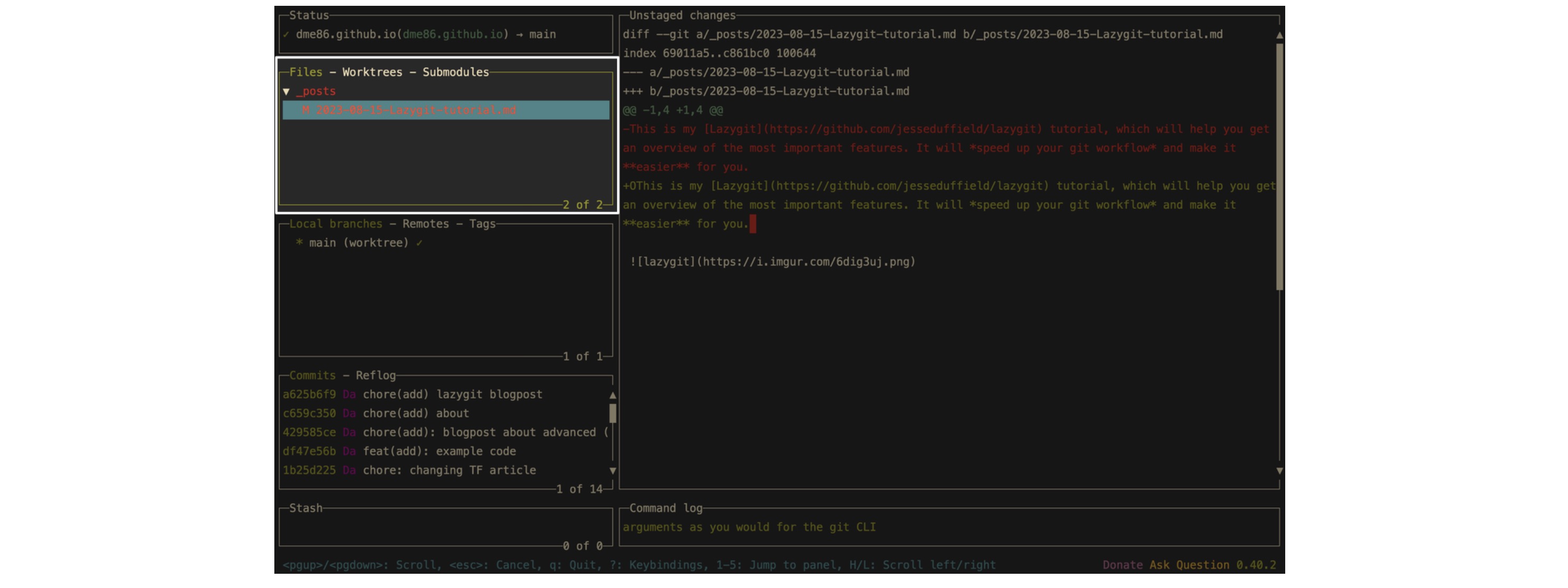Switch to the Worktrees tab

point(372,72)
